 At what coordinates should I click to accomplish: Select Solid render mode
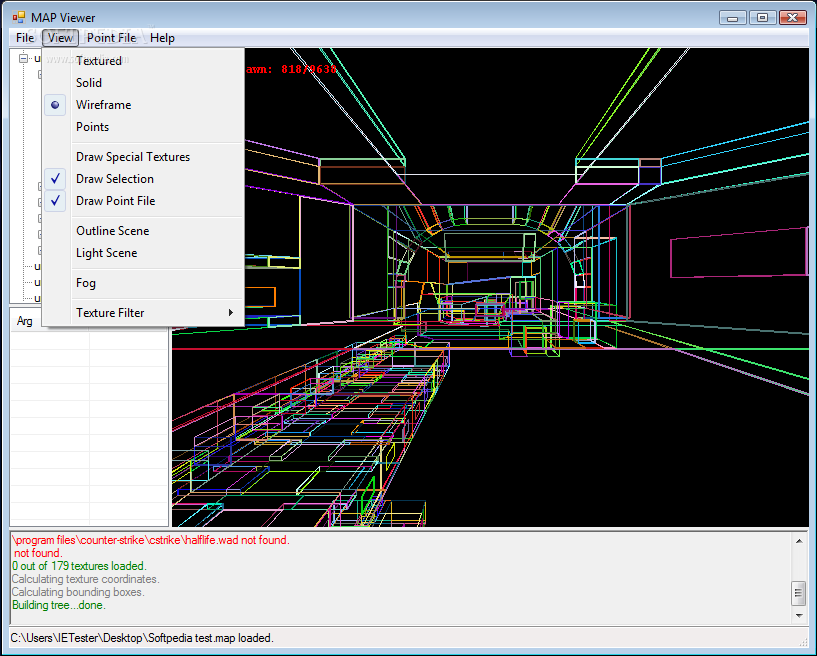143,83
